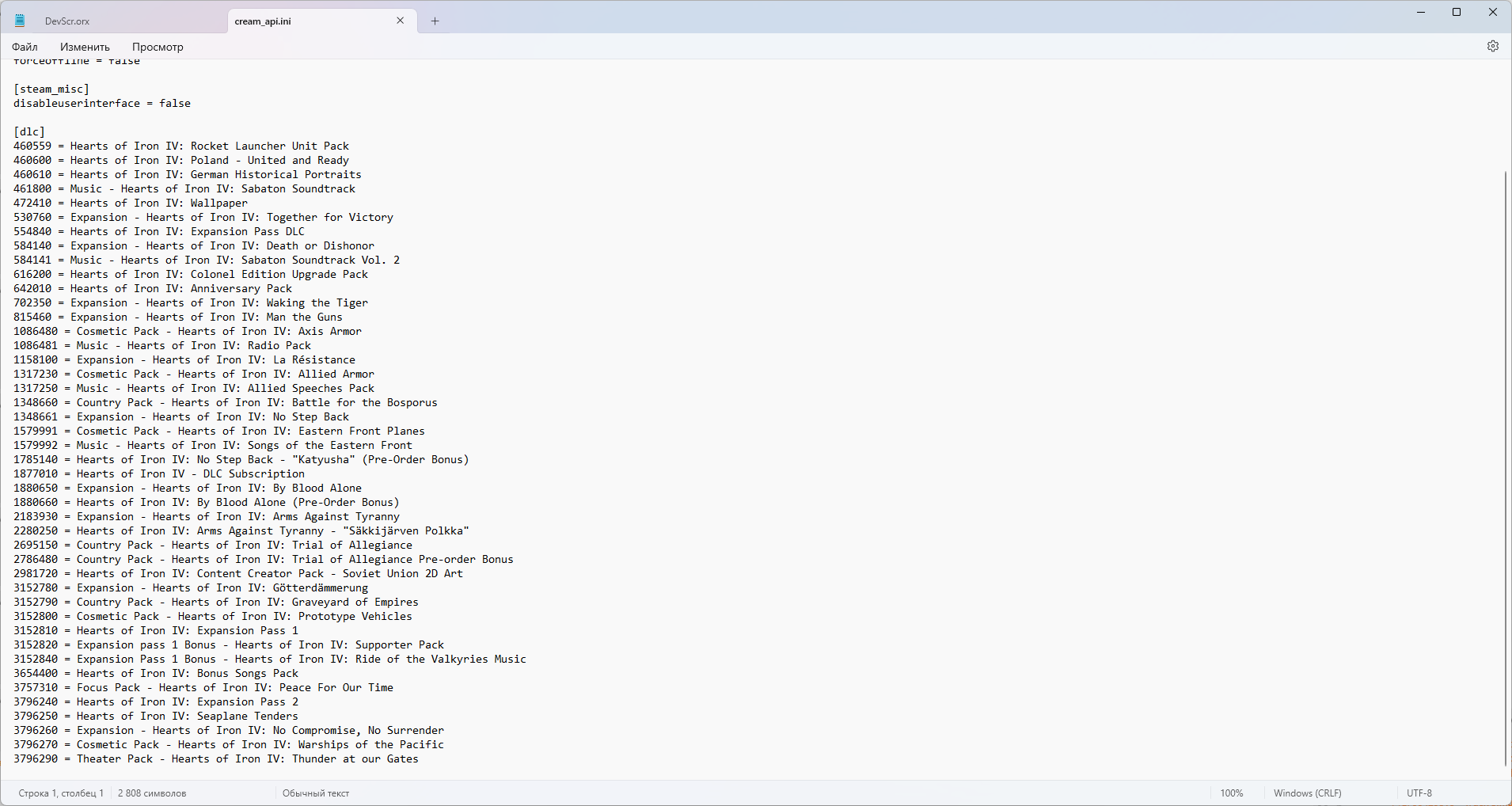The width and height of the screenshot is (1512, 806).
Task: Click the disableuserinterface = false line
Action: point(102,104)
